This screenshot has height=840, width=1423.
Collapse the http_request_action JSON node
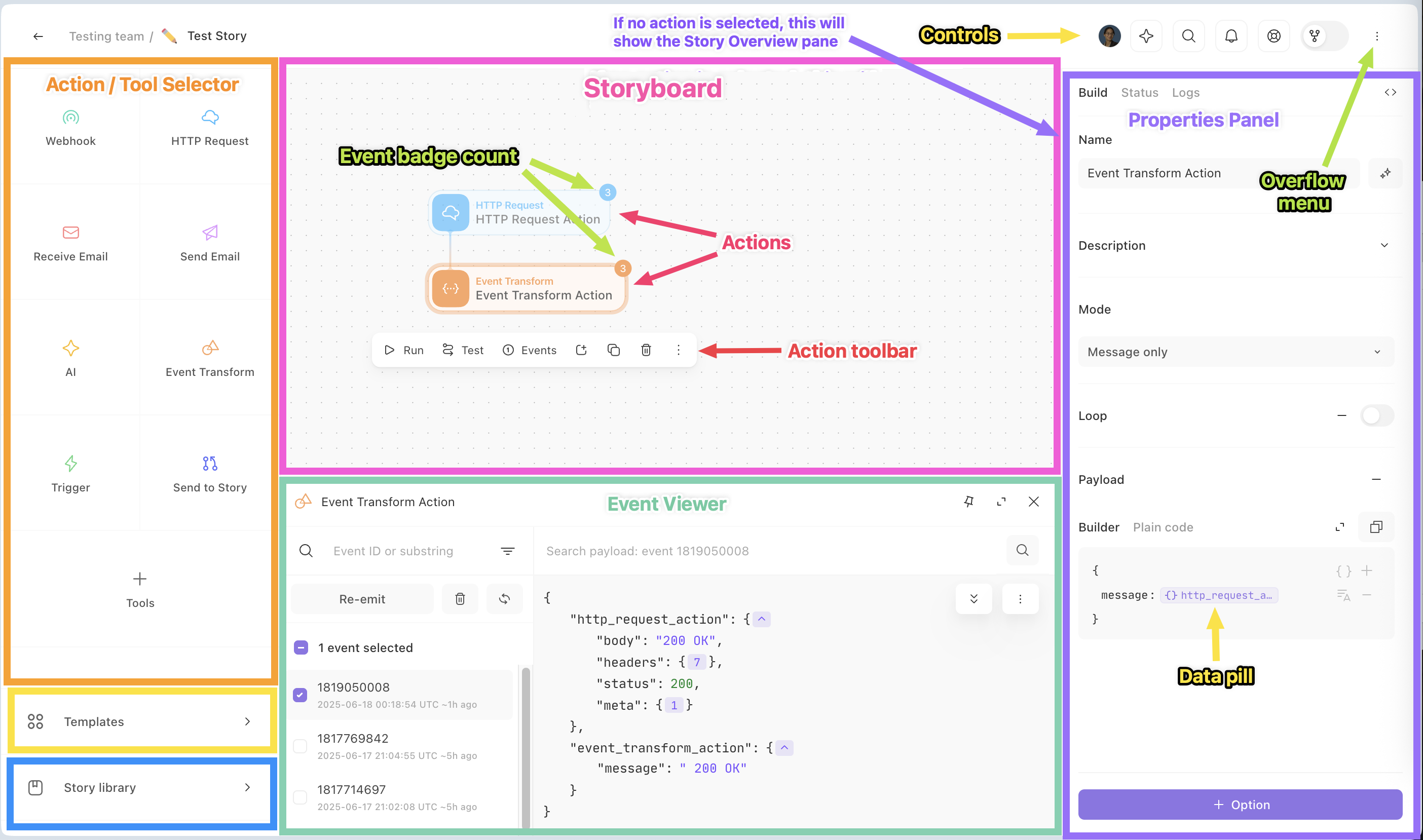tap(761, 619)
